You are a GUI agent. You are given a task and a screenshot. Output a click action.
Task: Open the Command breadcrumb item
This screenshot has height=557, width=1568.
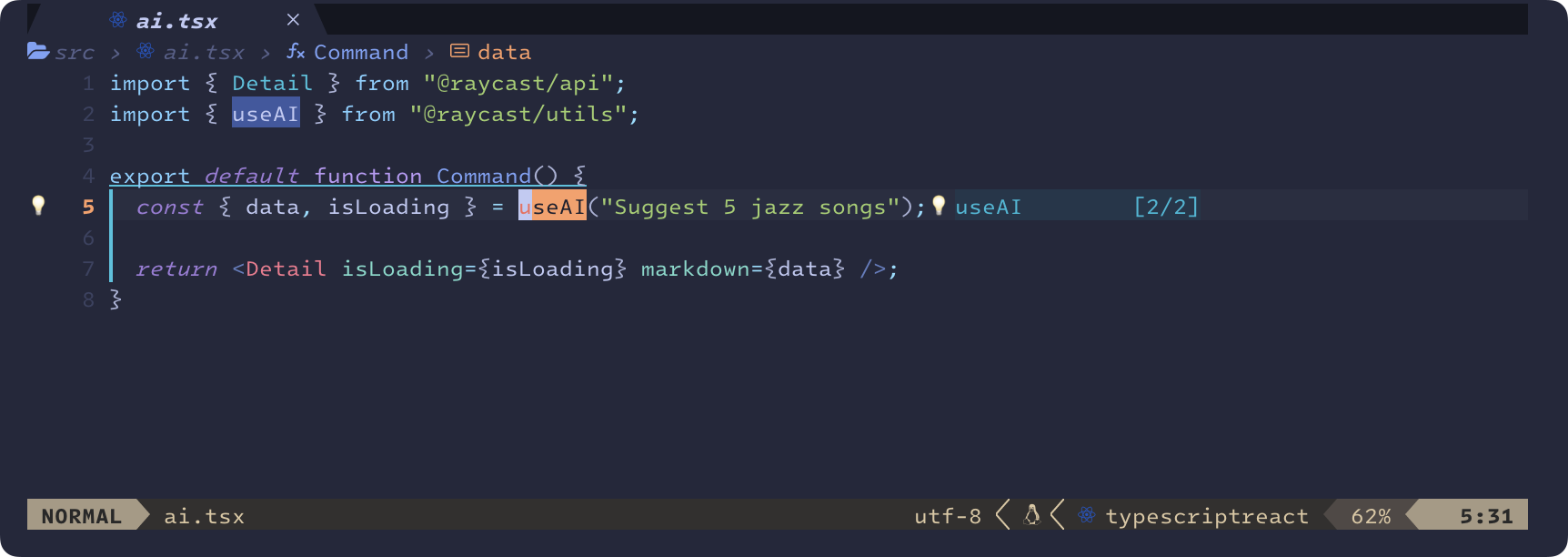pos(361,52)
